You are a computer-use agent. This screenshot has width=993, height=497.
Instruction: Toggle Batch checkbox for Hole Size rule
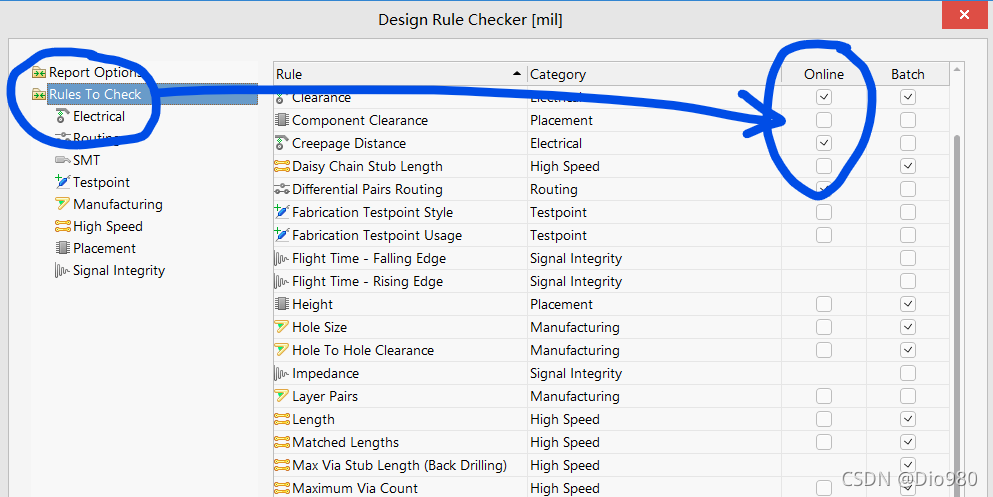(908, 328)
